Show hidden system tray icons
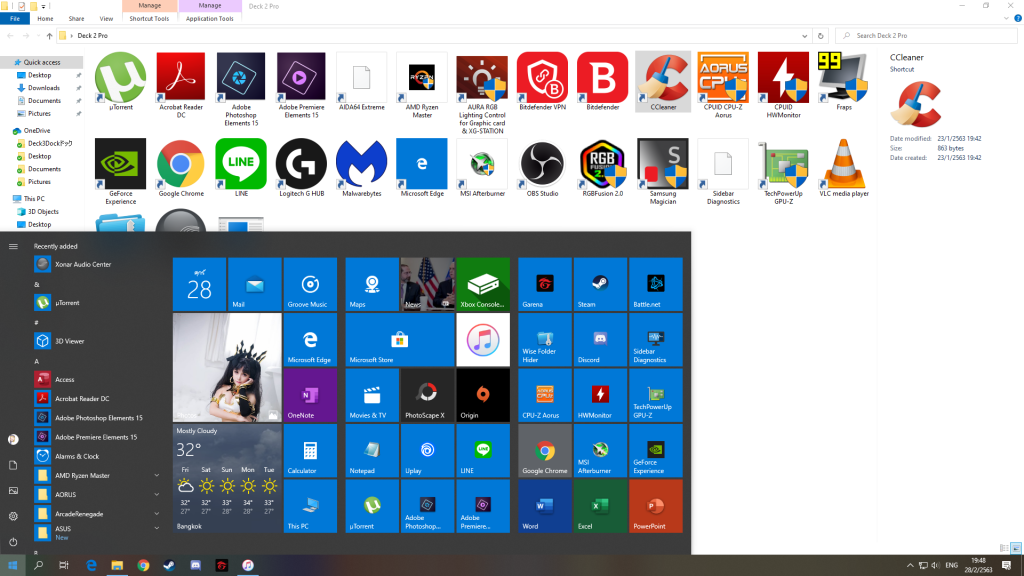 click(910, 566)
